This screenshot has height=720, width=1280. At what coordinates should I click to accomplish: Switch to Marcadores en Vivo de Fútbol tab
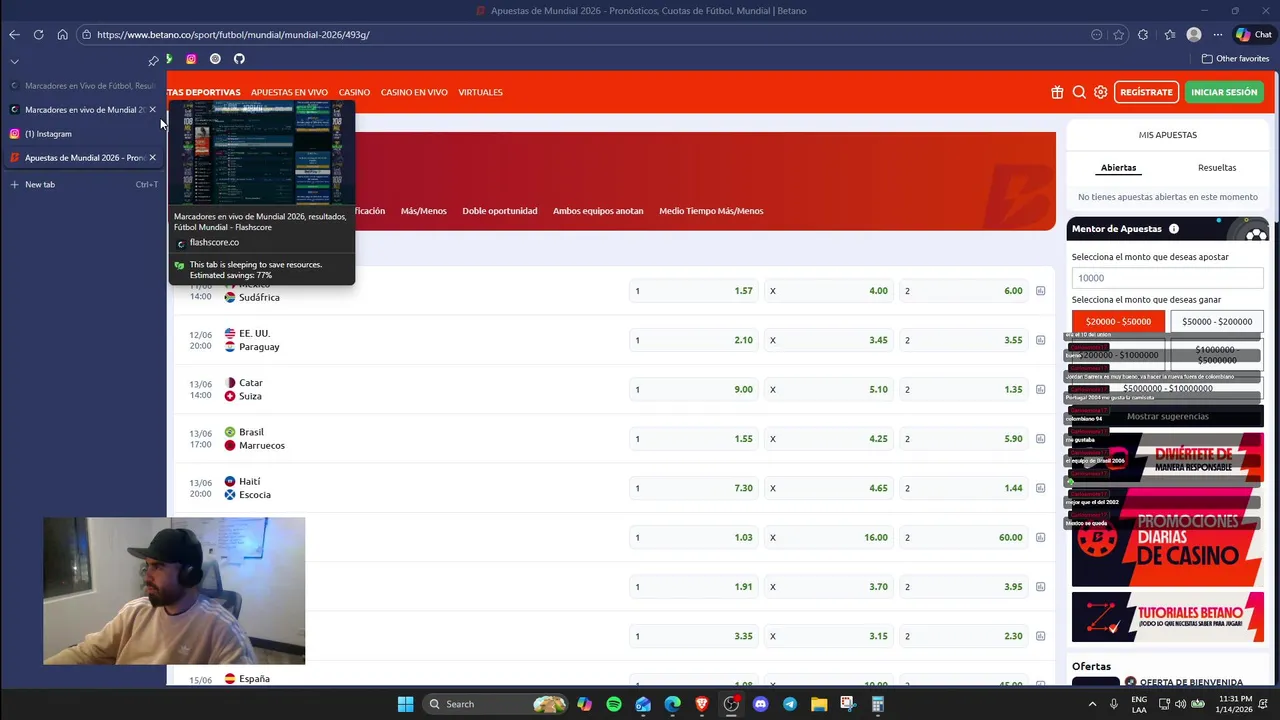[82, 86]
